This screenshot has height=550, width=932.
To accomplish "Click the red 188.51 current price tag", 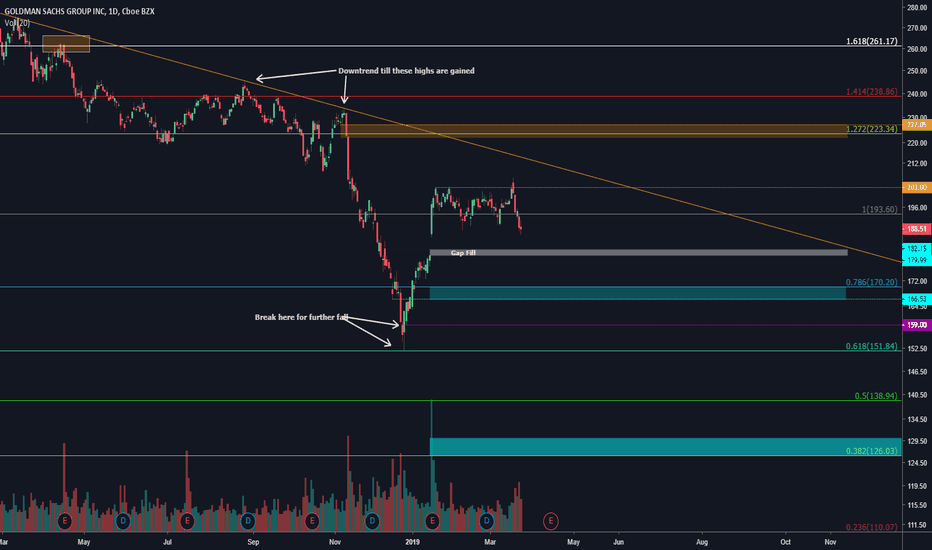I will [917, 229].
